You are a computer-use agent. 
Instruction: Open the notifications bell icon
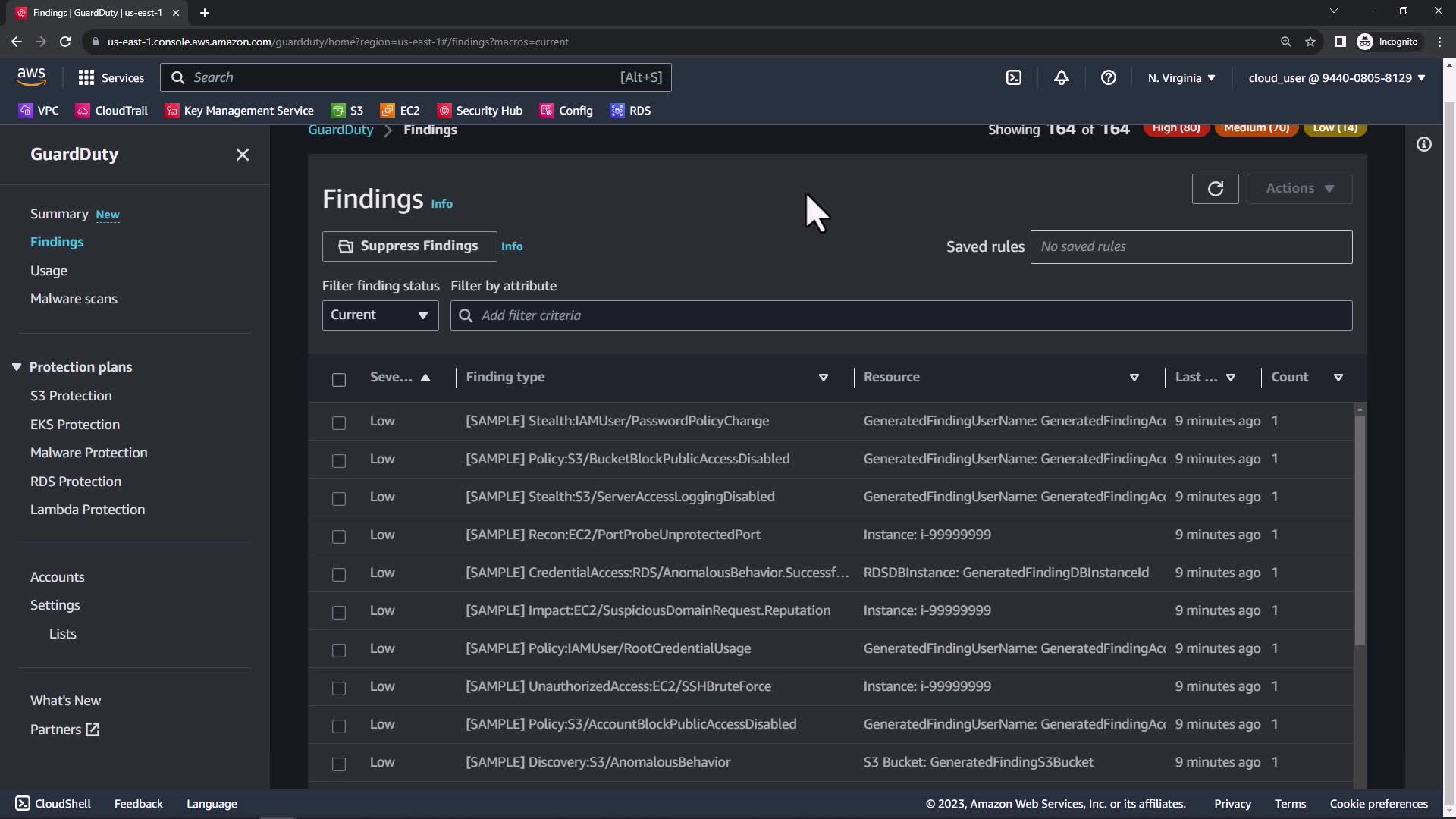[x=1061, y=77]
